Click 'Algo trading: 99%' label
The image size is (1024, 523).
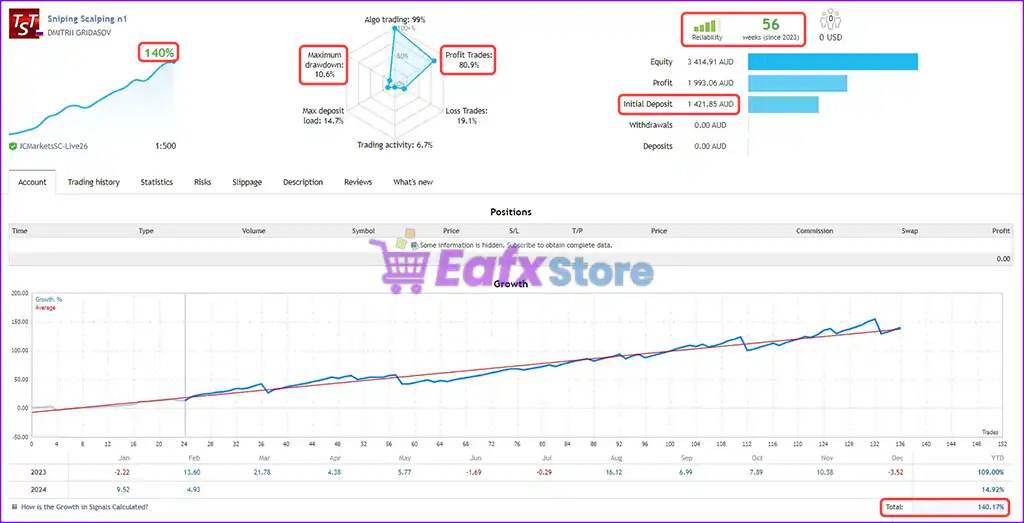pyautogui.click(x=394, y=20)
